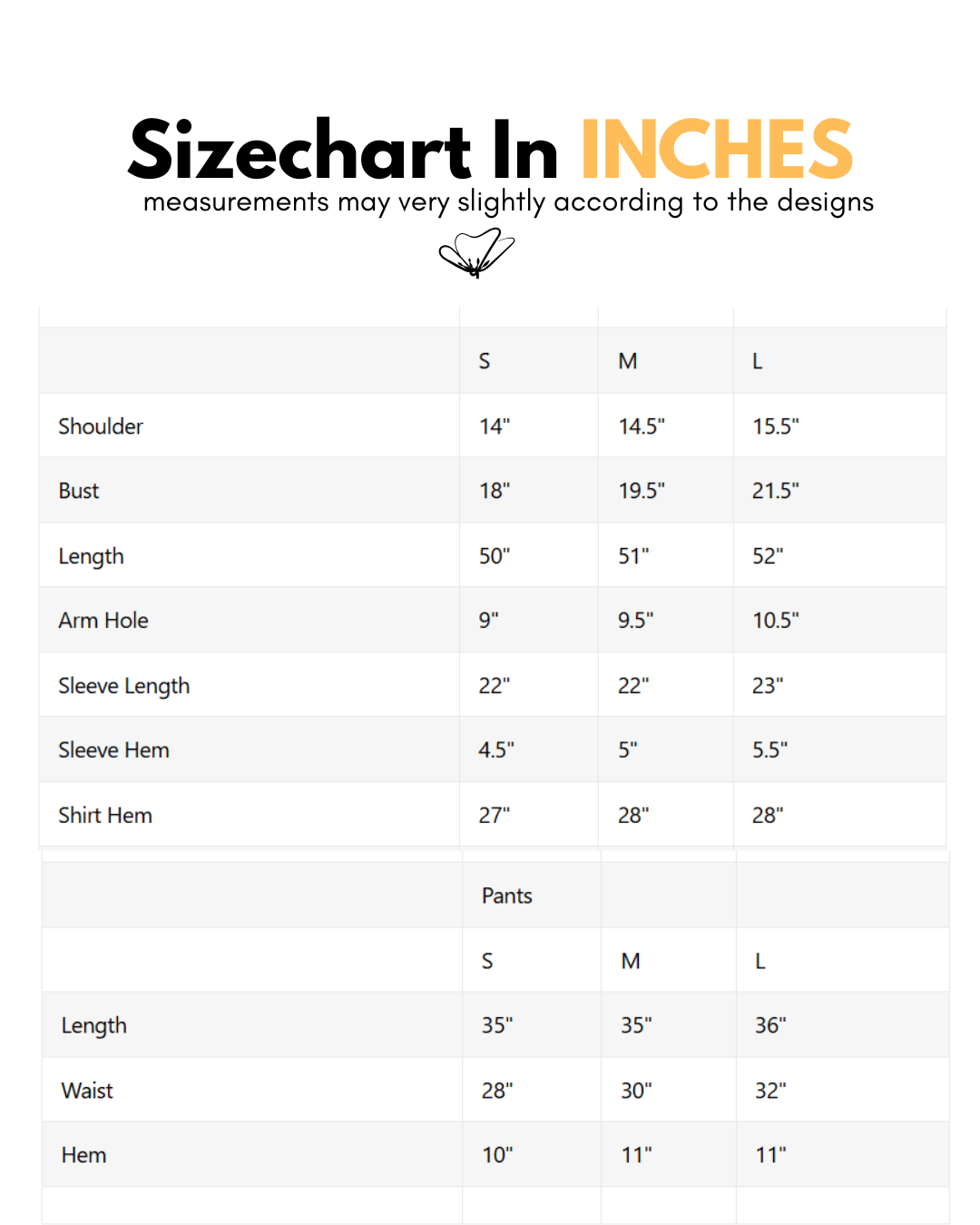Select the 10" pants Hem value
Viewport: 980px width, 1225px height.
click(x=497, y=1155)
